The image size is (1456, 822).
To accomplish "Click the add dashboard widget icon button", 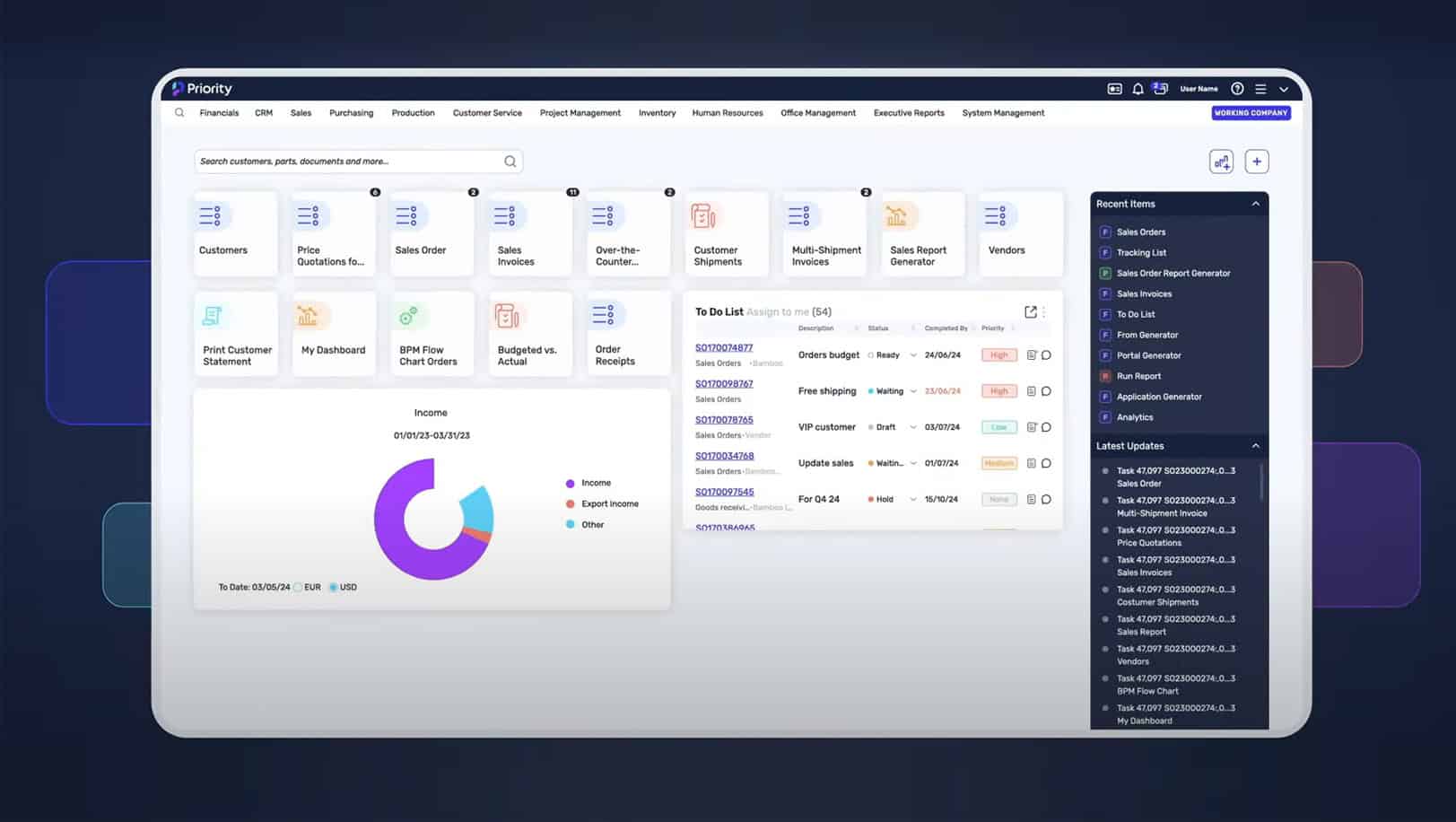I will [1221, 162].
